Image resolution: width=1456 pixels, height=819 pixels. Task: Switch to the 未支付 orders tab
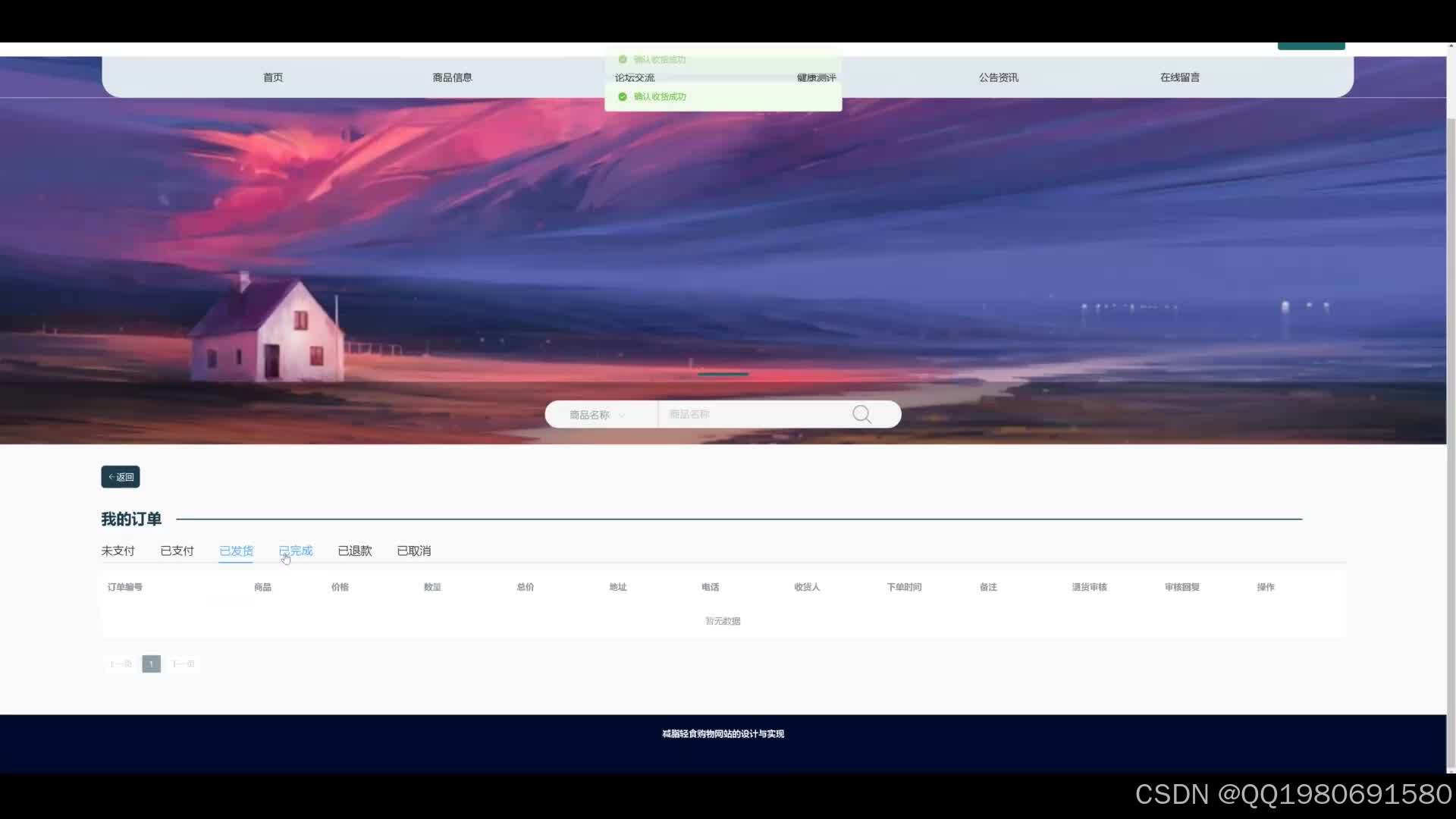(118, 551)
